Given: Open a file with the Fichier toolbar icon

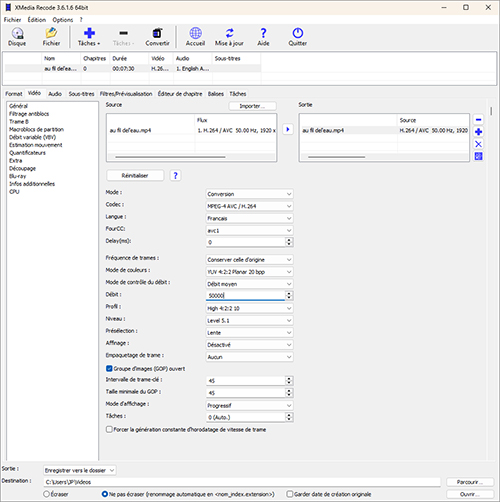Looking at the screenshot, I should tap(51, 37).
